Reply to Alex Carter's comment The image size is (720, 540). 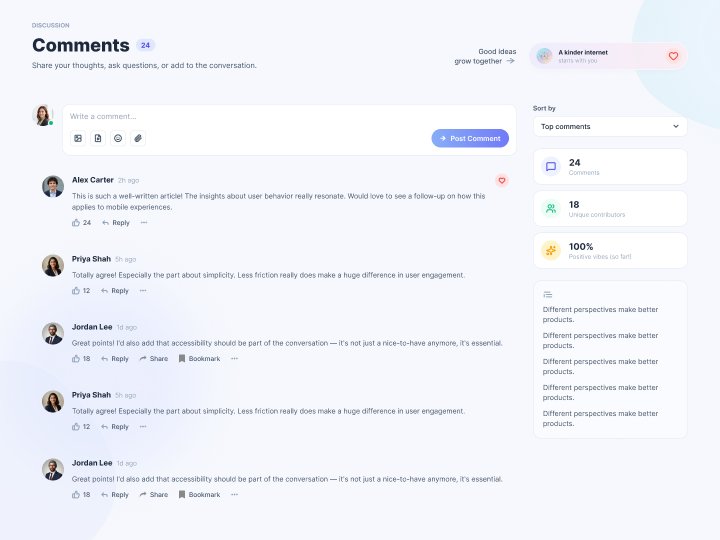point(116,223)
